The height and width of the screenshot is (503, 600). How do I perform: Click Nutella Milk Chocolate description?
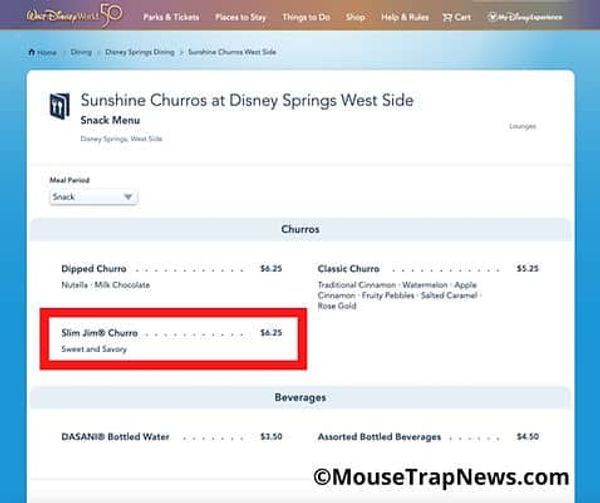tap(106, 285)
